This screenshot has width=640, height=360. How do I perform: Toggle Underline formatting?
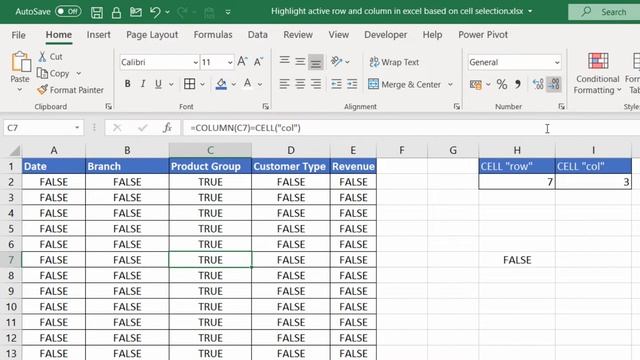158,84
